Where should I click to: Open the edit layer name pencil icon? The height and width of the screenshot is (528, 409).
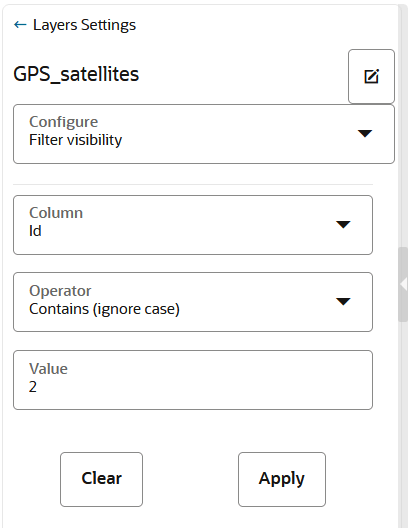point(371,76)
